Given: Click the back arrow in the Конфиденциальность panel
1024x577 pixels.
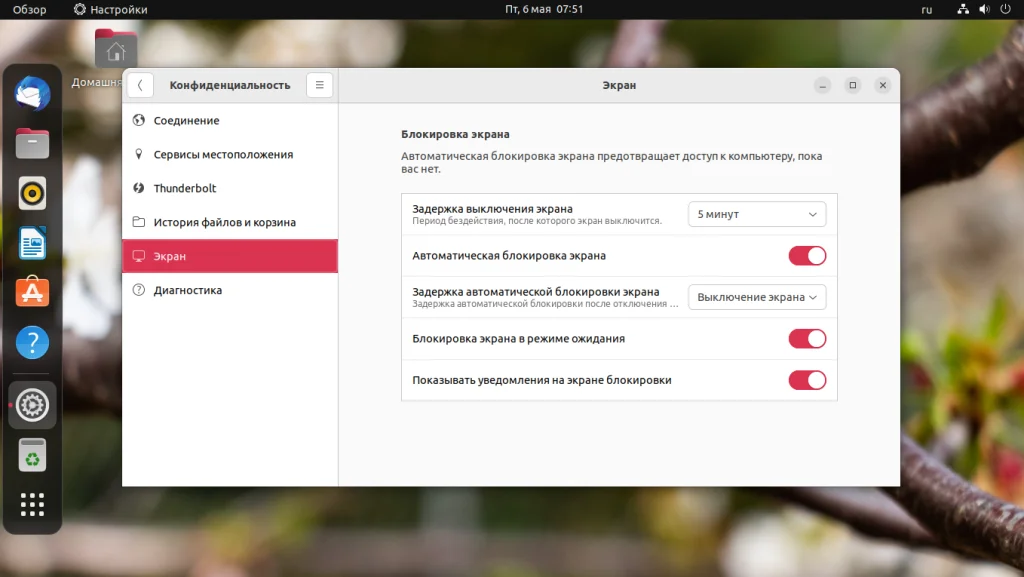Looking at the screenshot, I should pyautogui.click(x=140, y=85).
